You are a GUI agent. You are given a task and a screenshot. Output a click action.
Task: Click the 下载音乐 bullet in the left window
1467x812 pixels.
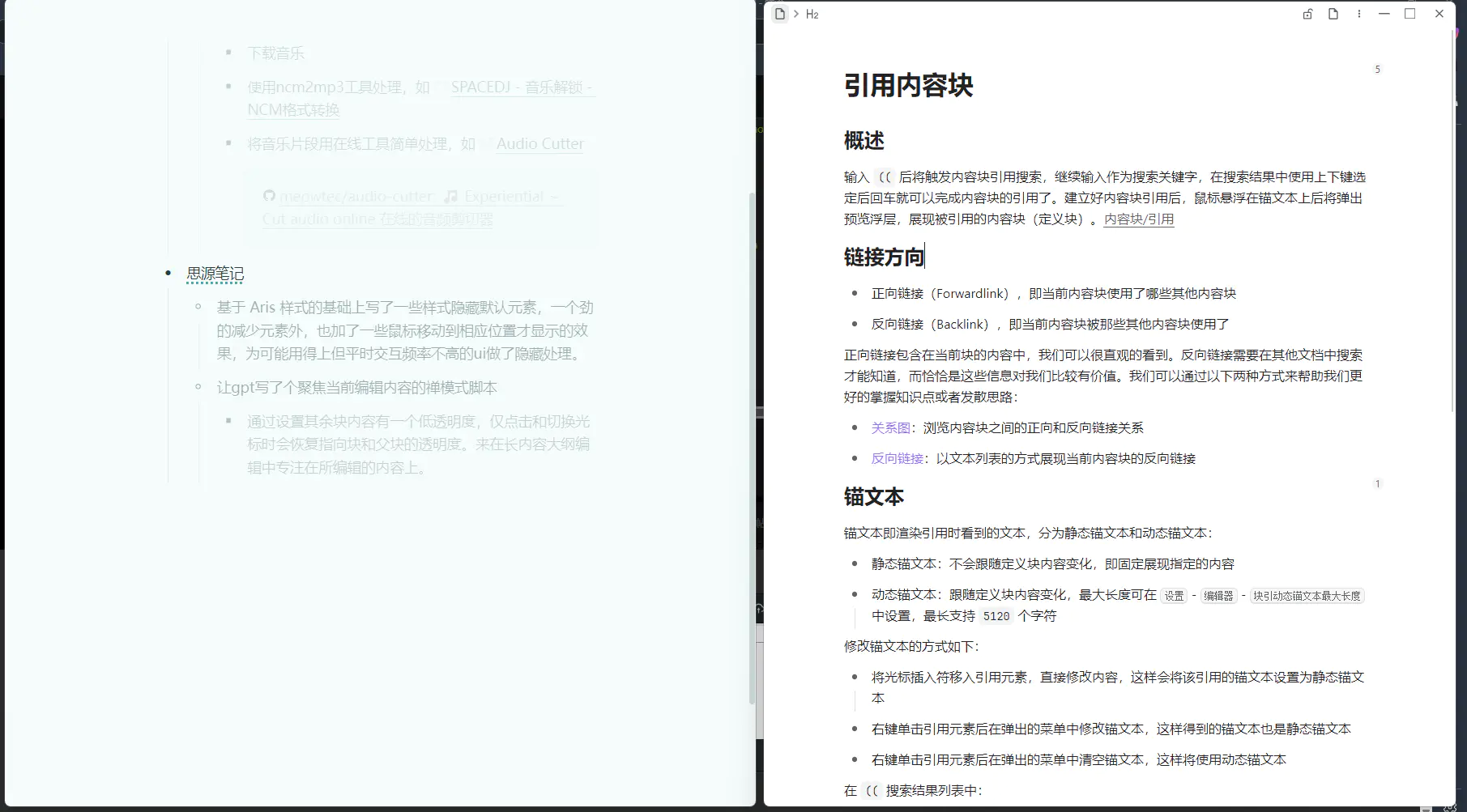[276, 53]
